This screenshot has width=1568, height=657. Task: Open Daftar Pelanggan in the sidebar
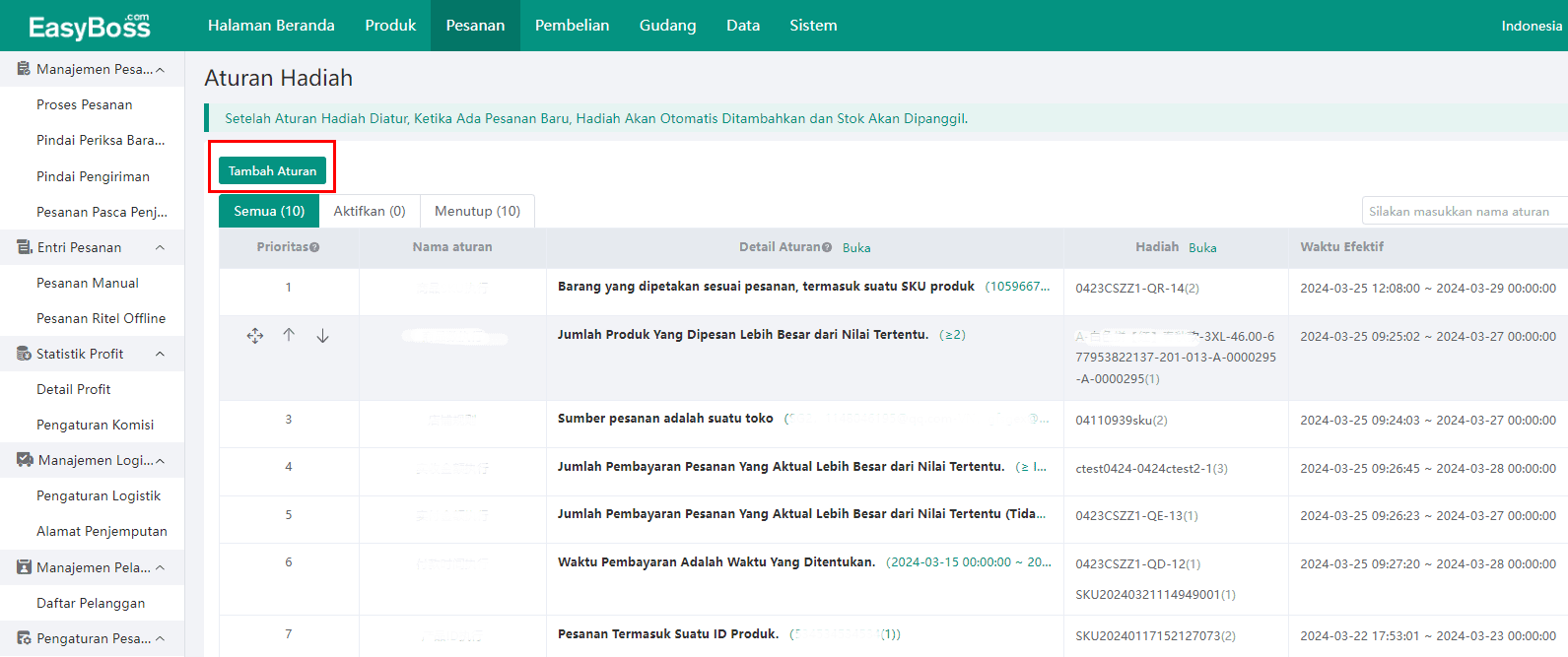pyautogui.click(x=91, y=603)
